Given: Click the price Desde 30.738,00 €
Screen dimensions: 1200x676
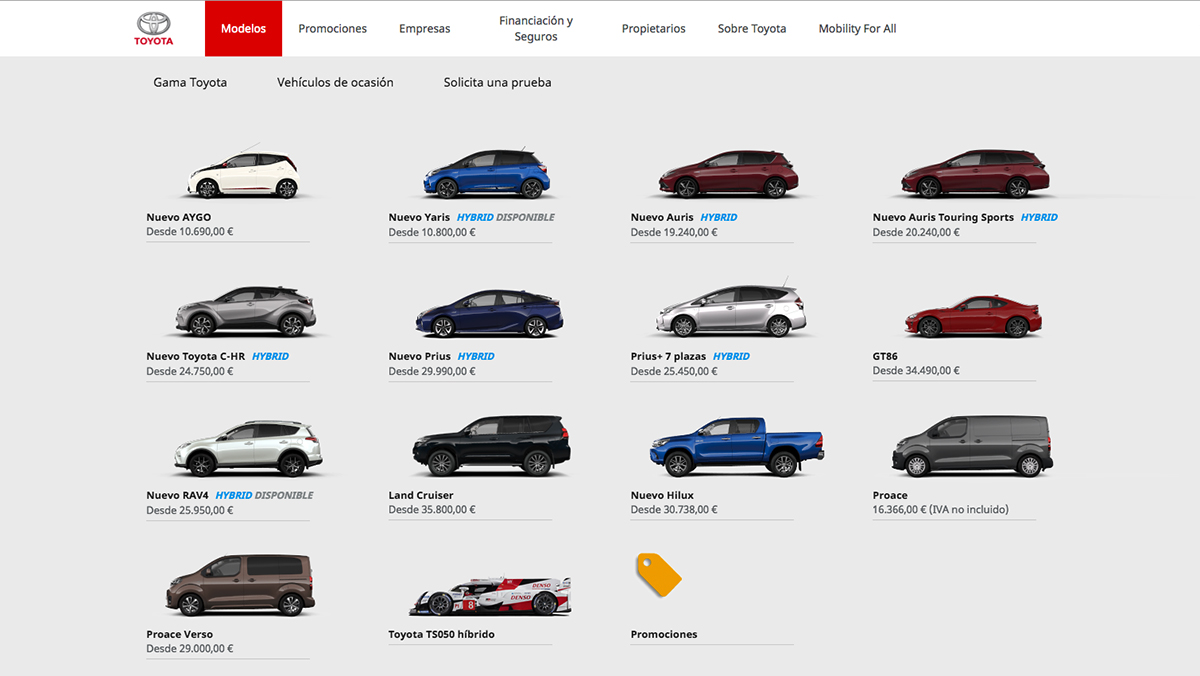Looking at the screenshot, I should pos(674,509).
